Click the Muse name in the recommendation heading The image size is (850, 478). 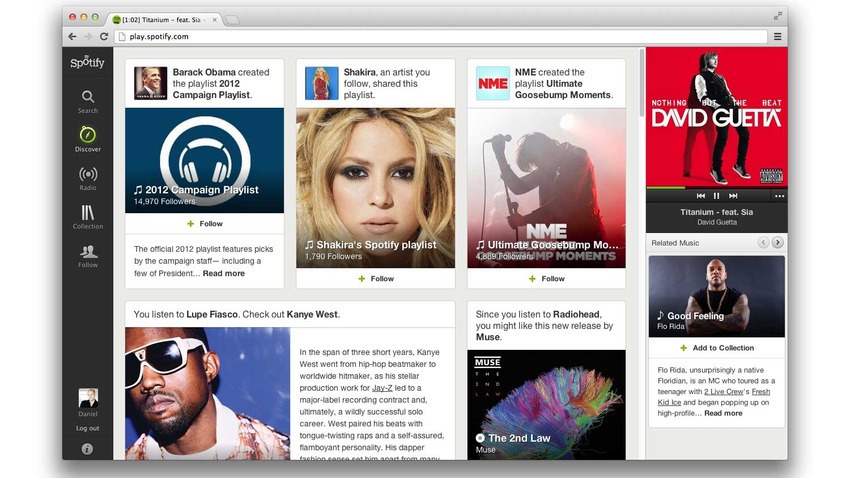tap(487, 337)
